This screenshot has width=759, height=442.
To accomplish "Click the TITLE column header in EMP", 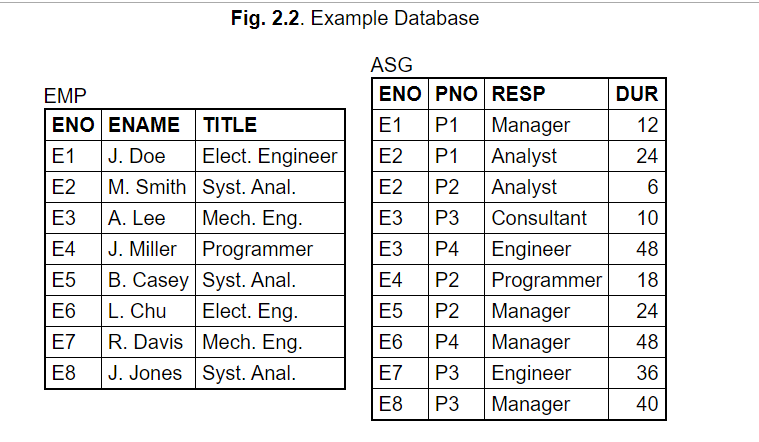I will pyautogui.click(x=270, y=125).
